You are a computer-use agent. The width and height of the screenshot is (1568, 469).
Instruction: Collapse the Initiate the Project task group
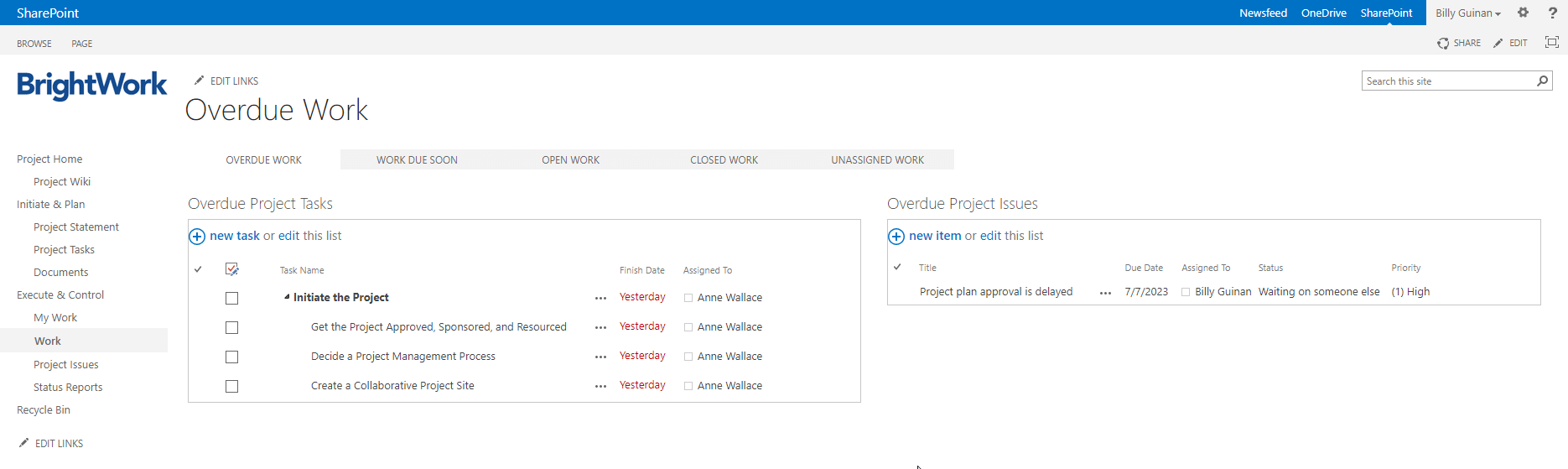[287, 297]
